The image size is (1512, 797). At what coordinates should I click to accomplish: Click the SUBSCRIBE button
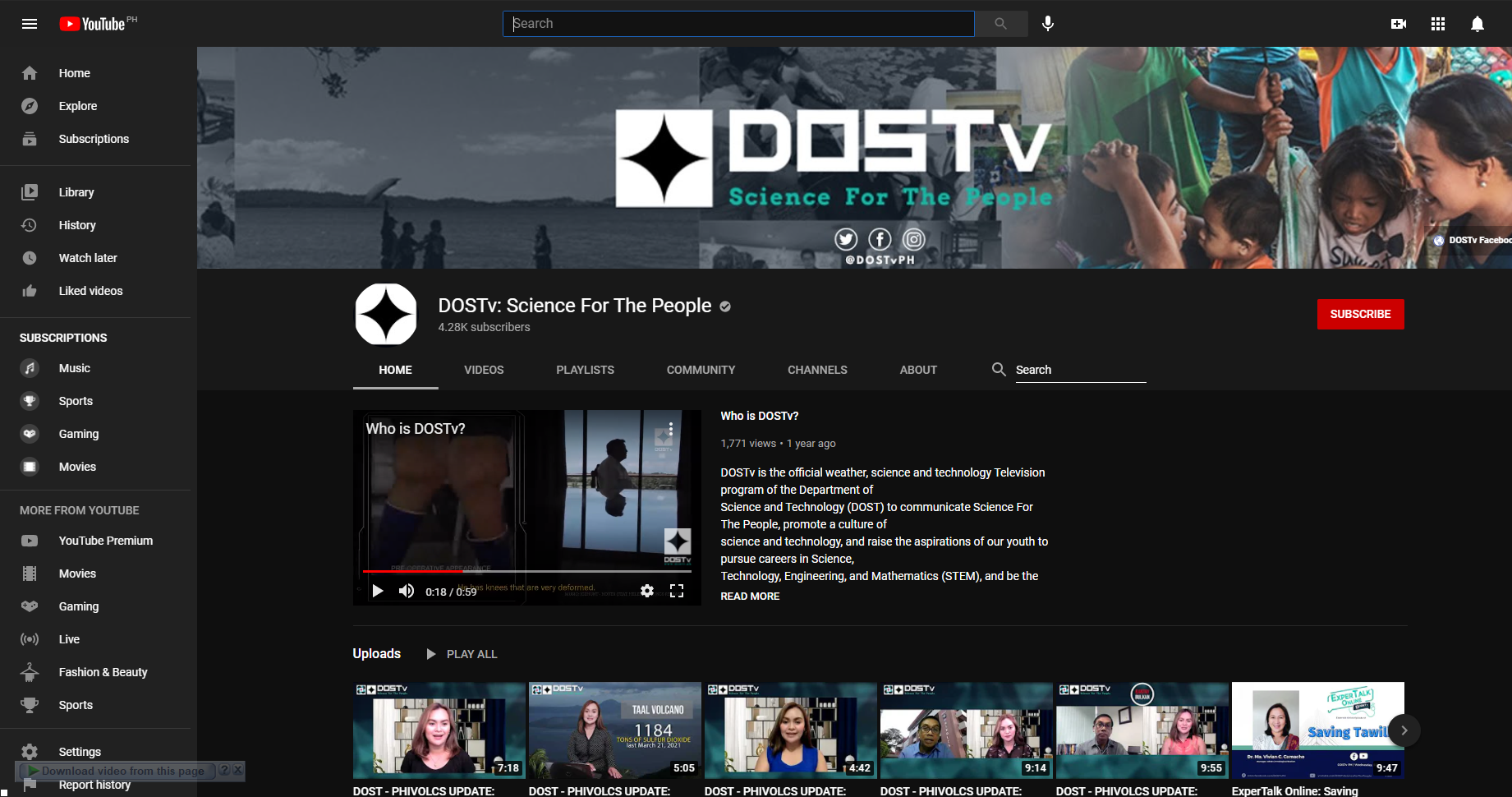click(x=1360, y=314)
